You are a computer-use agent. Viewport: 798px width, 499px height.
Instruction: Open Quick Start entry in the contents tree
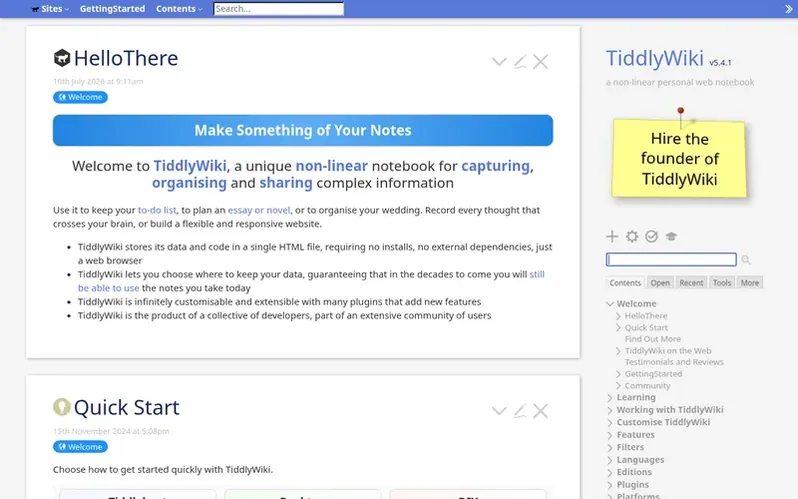646,327
